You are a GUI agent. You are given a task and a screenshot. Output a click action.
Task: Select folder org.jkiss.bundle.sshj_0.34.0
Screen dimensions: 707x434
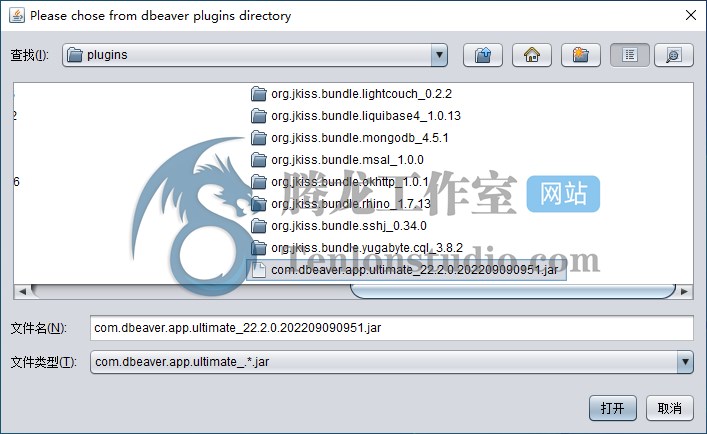[339, 226]
